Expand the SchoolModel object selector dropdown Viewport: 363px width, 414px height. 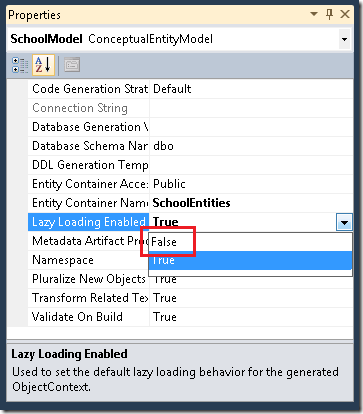click(344, 39)
